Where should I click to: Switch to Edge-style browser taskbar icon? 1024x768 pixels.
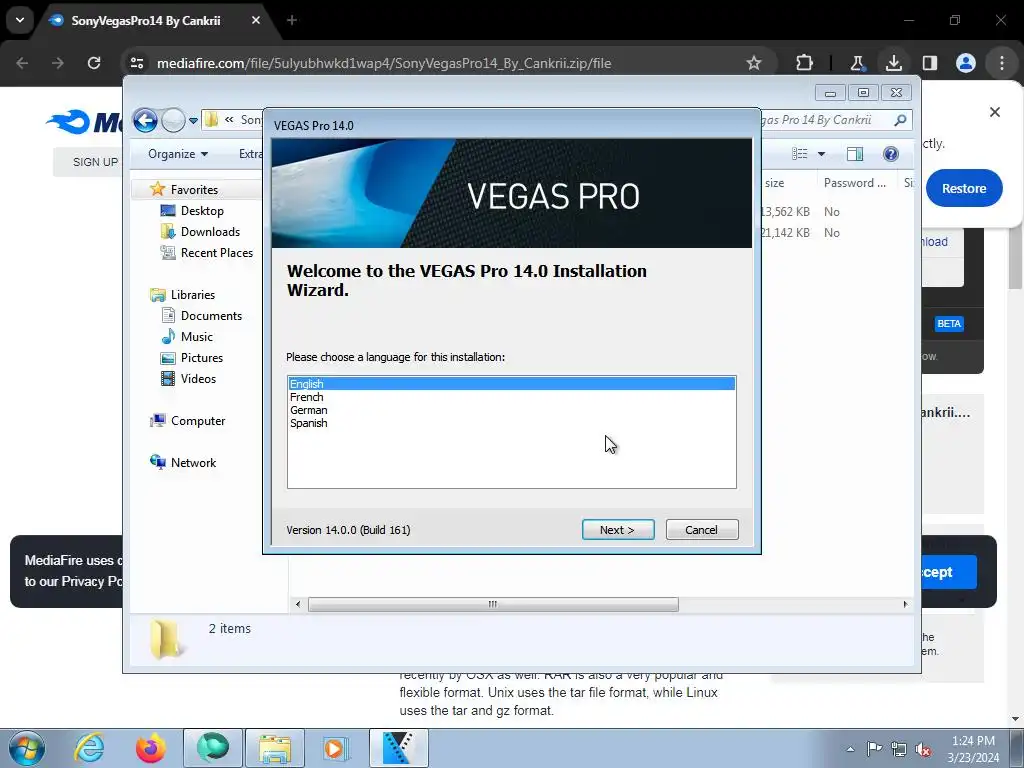coord(213,748)
